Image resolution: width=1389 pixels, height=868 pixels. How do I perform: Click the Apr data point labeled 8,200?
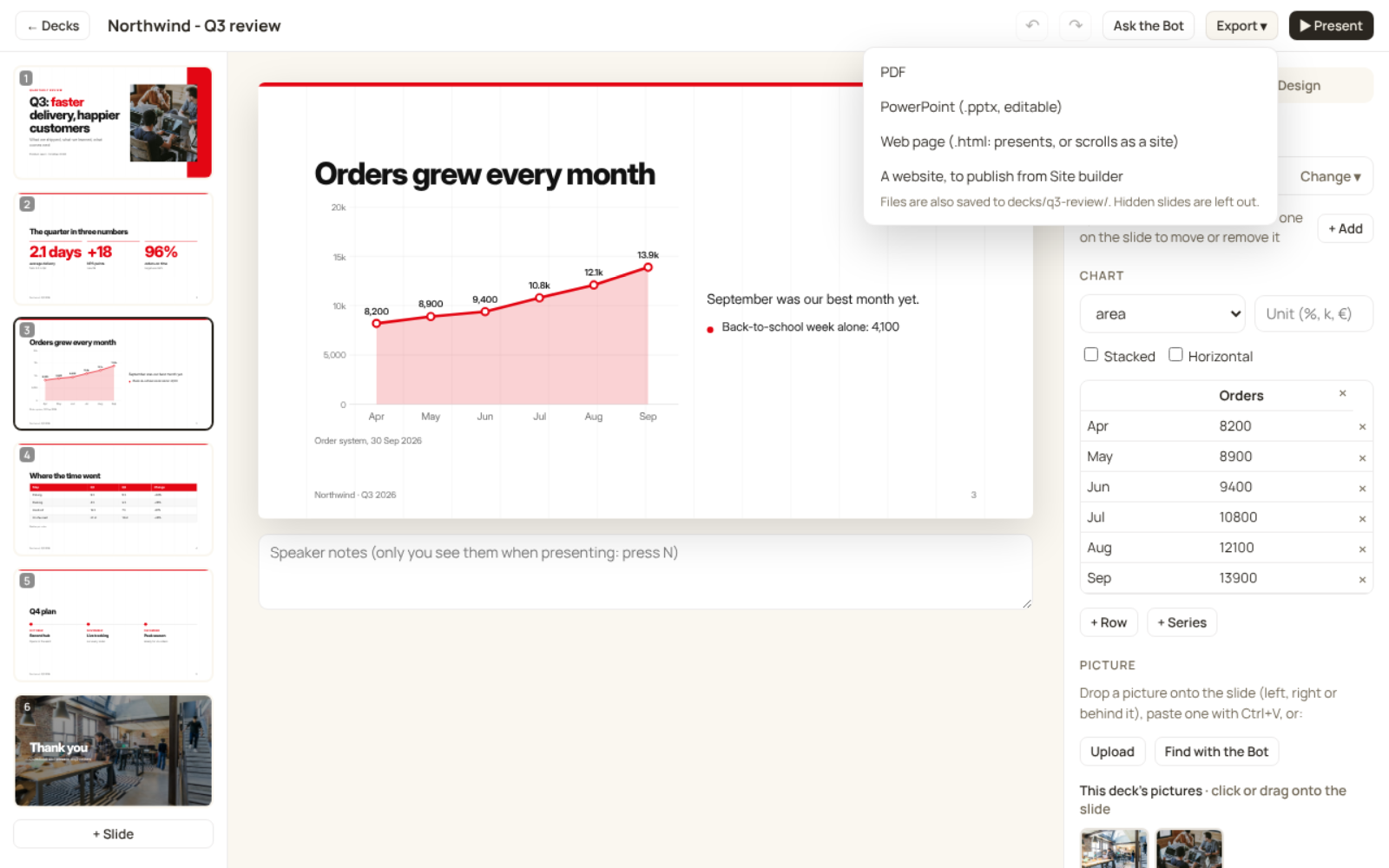376,323
